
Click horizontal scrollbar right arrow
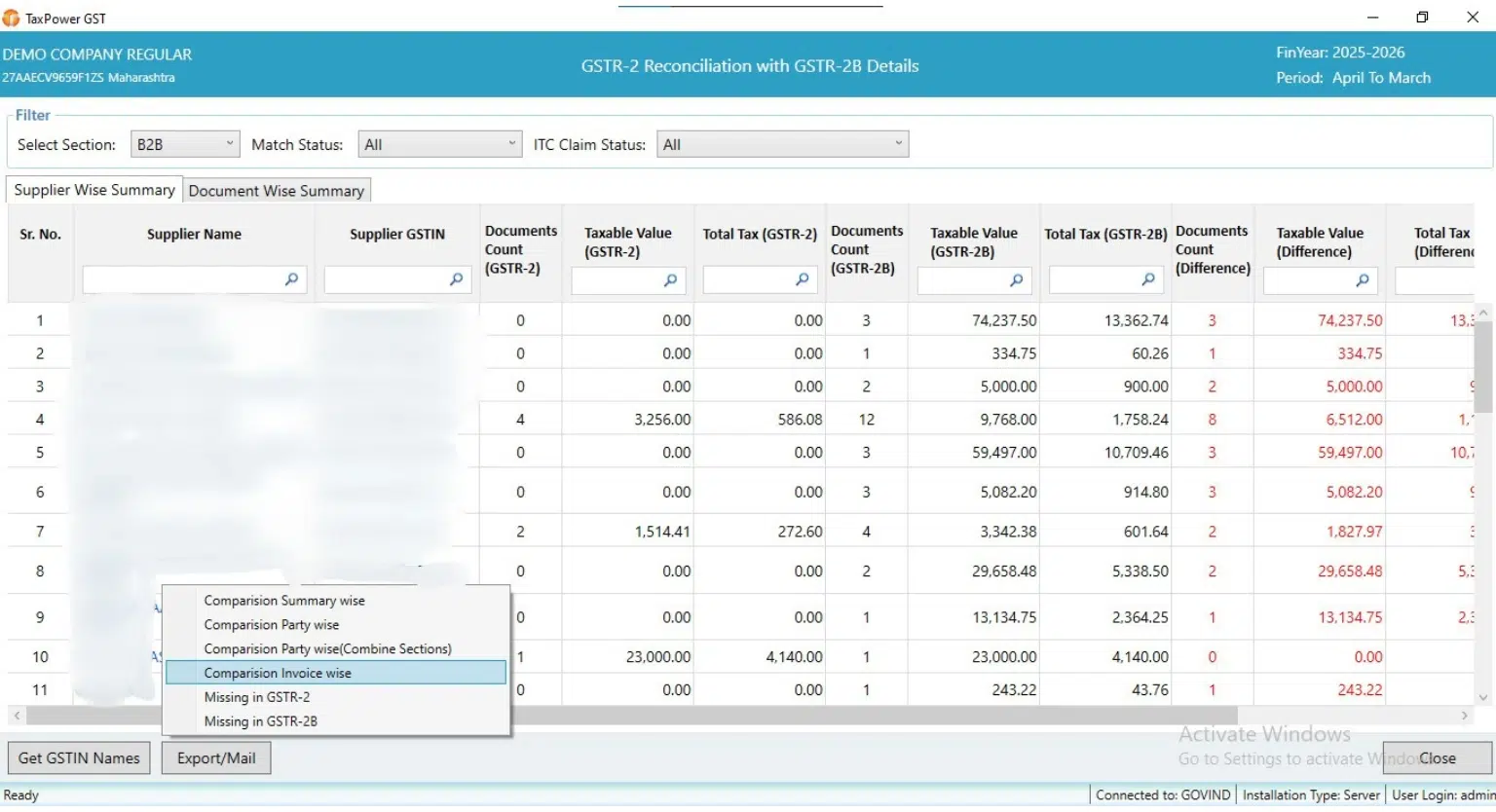coord(1464,716)
